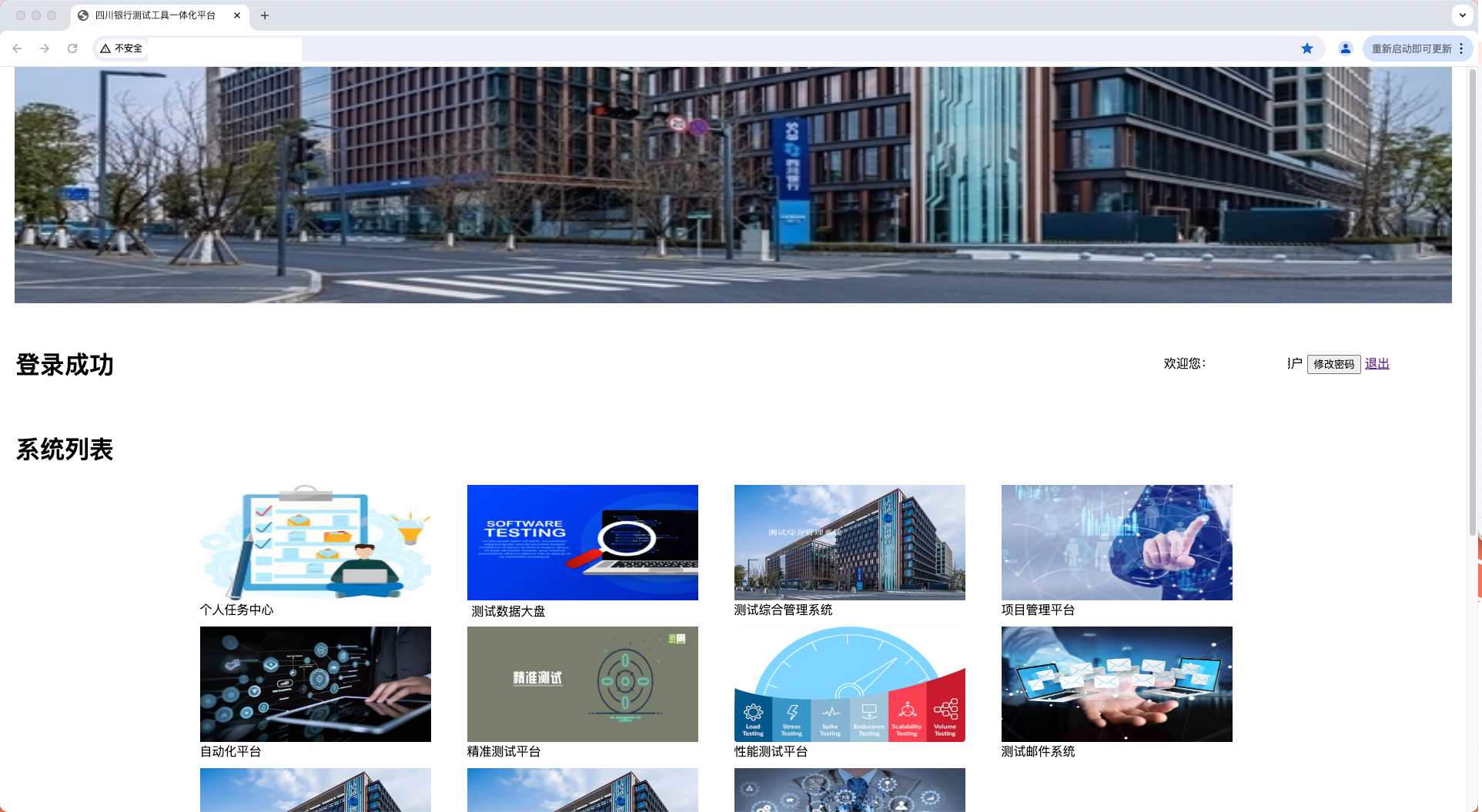Reload the current page
The image size is (1482, 812).
[x=72, y=48]
